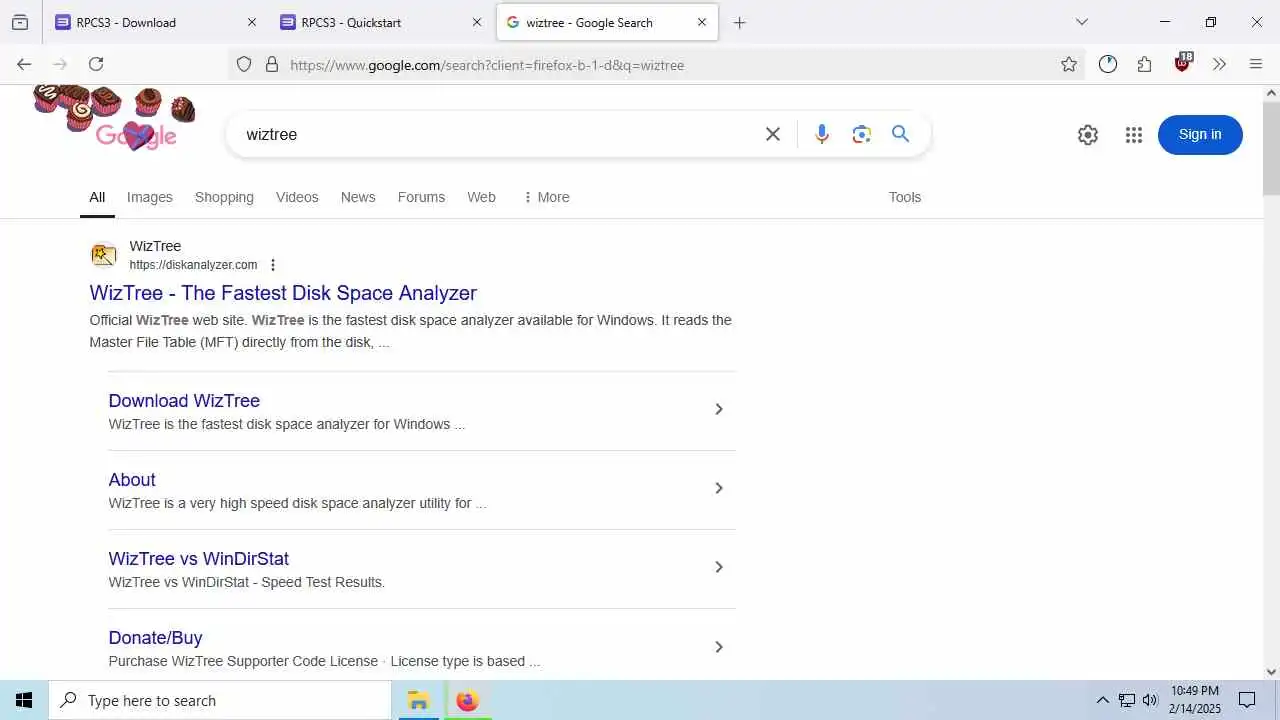Select the wiztree Google Search tab
This screenshot has width=1280, height=720.
point(607,22)
